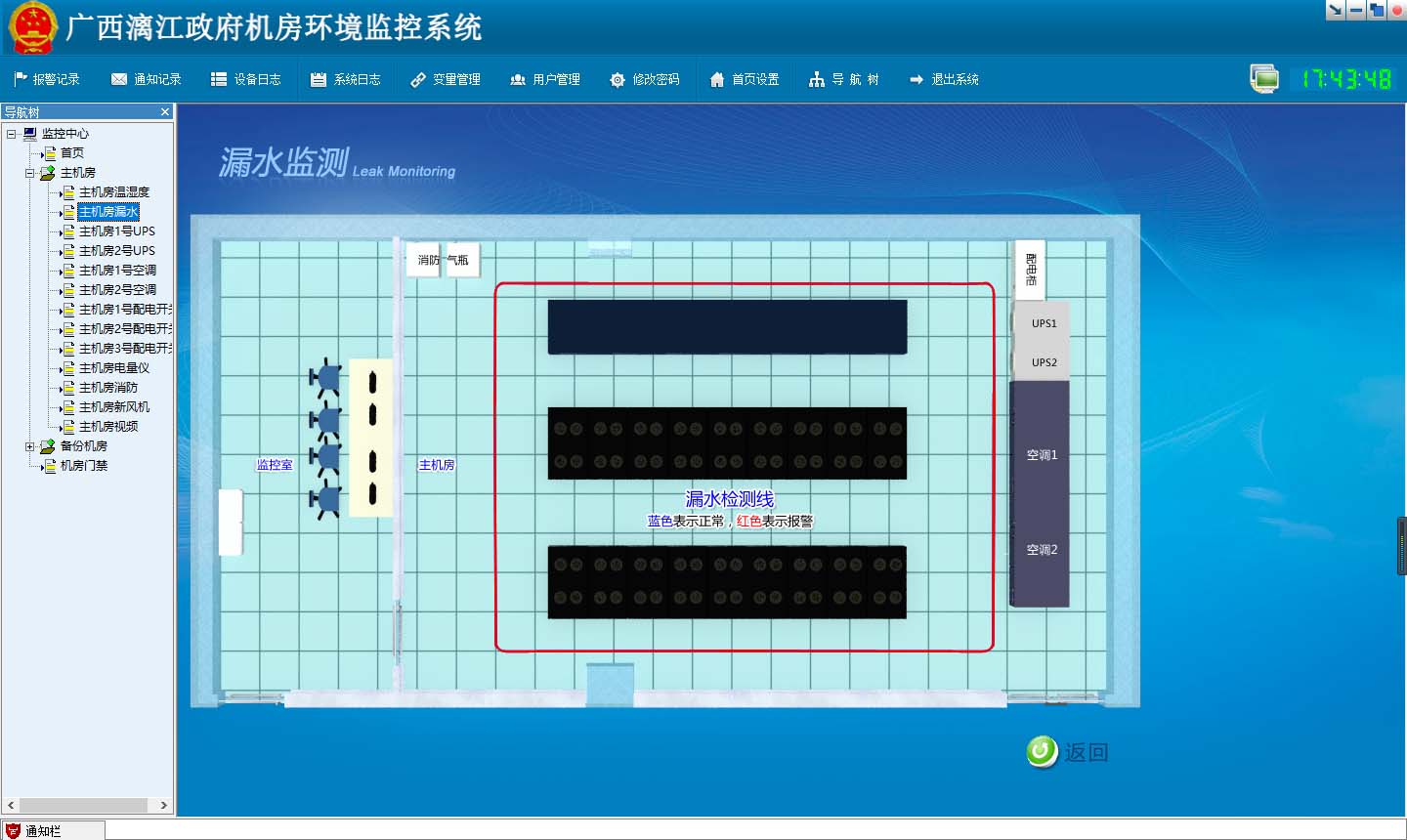Close the 导航树 panel

tap(165, 112)
